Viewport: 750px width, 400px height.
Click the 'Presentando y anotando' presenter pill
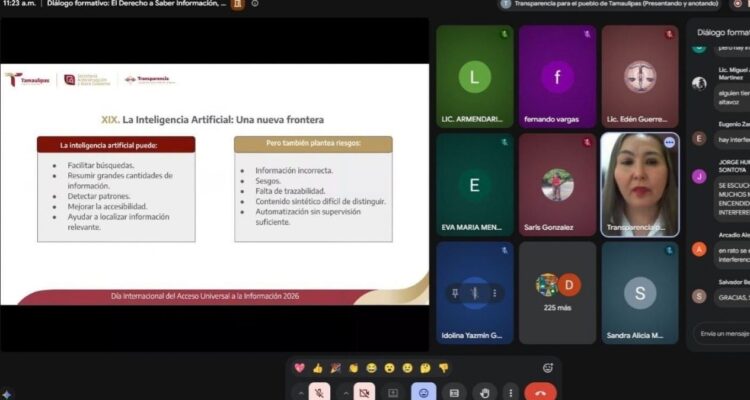(610, 4)
